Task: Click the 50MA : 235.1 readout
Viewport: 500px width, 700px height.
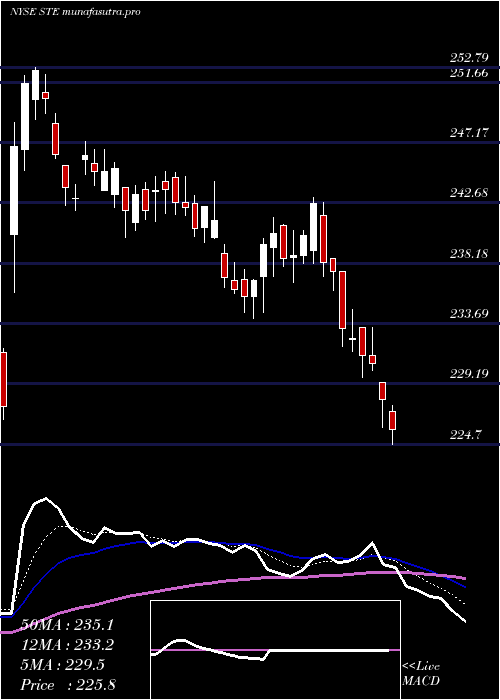Action: (x=66, y=625)
